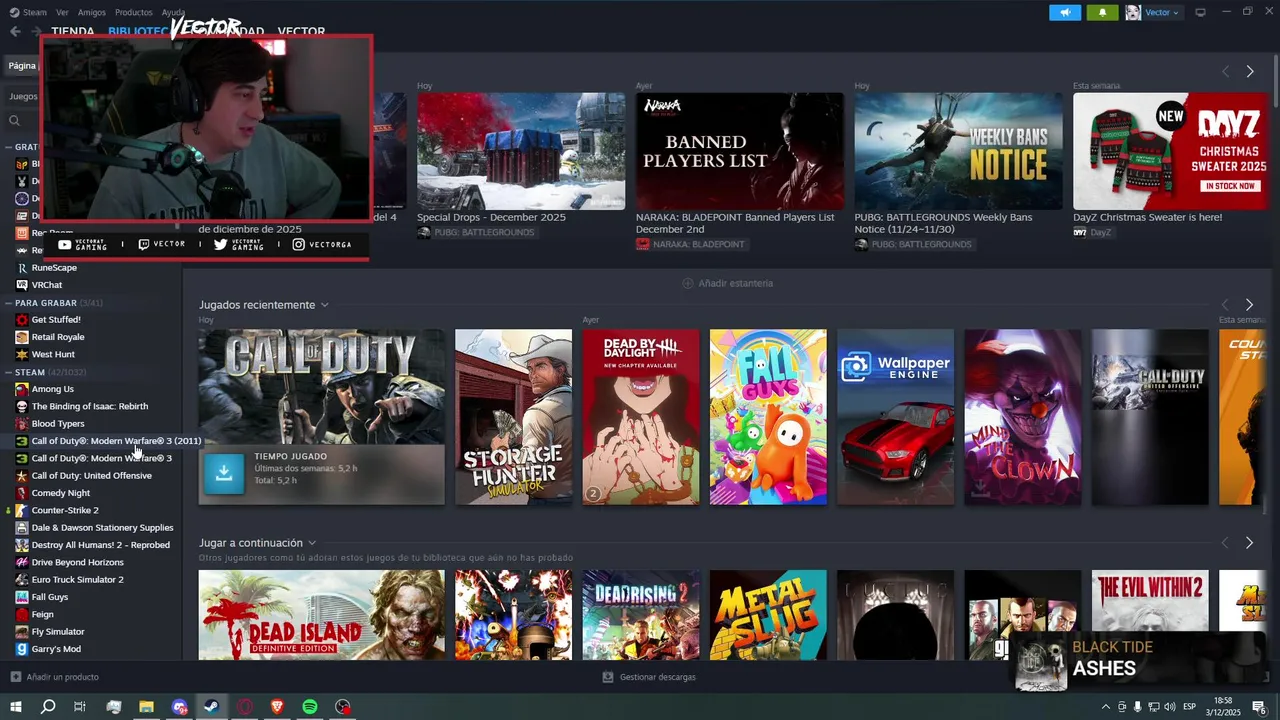The width and height of the screenshot is (1280, 720).
Task: Click the RuneScape game icon
Action: 22,268
